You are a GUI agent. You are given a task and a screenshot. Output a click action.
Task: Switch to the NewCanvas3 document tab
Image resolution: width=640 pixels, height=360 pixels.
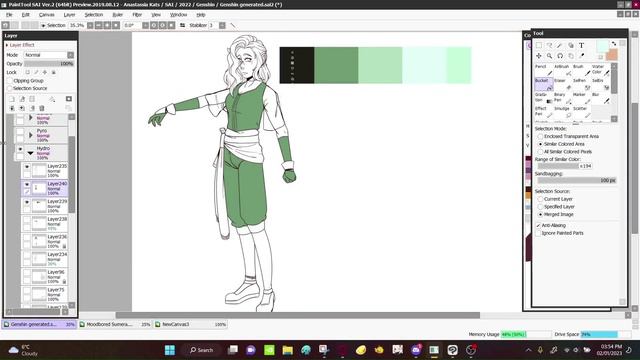[191, 324]
